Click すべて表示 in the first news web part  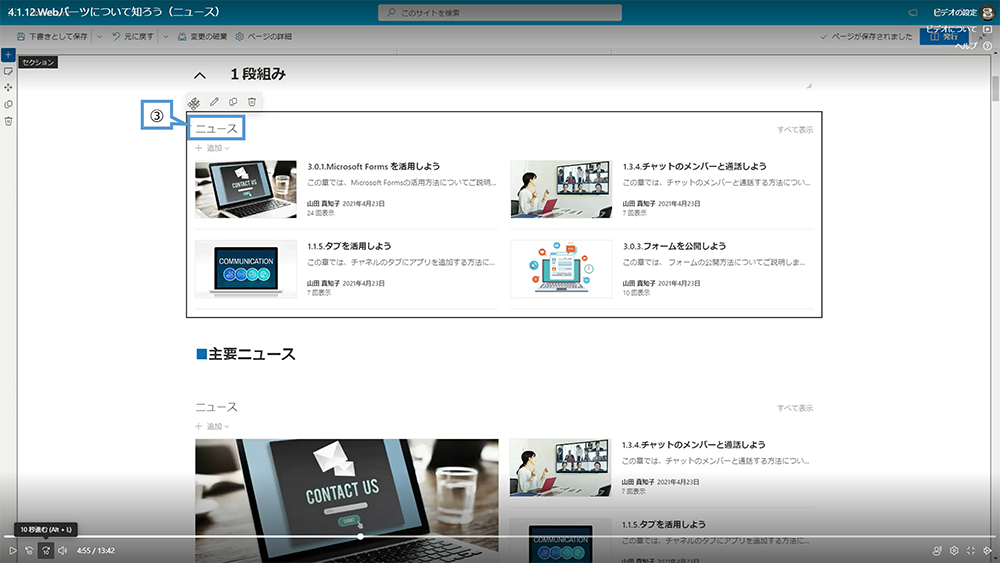795,129
